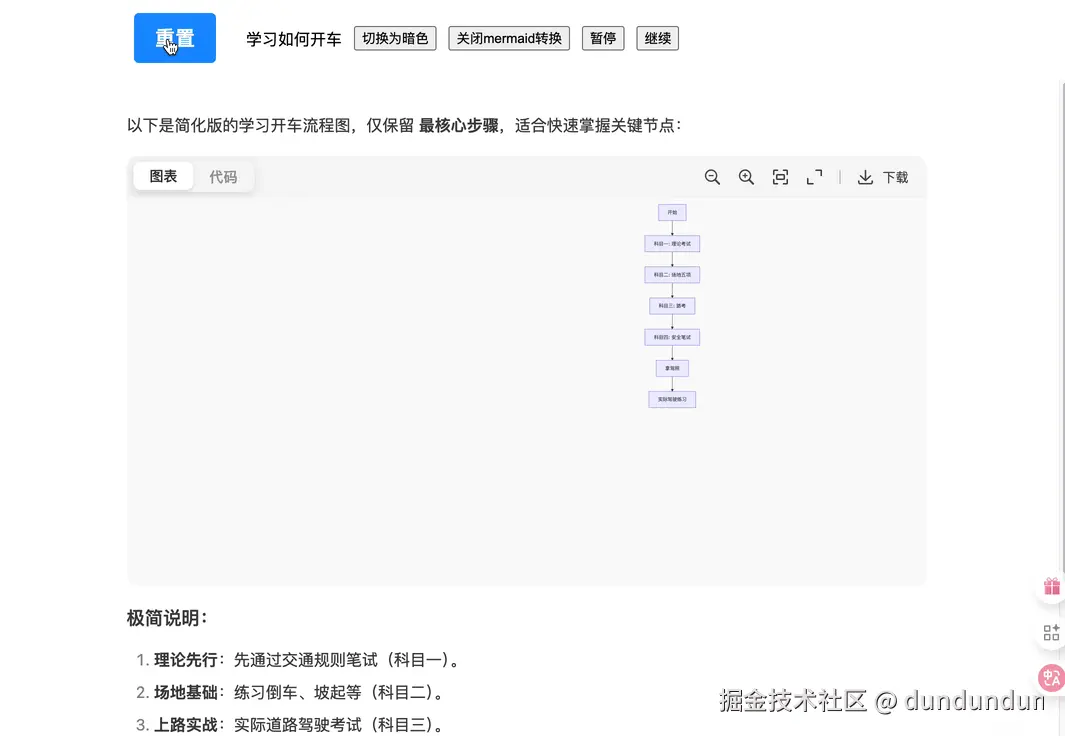
Task: Click the 极简说明： heading
Action: (x=167, y=619)
